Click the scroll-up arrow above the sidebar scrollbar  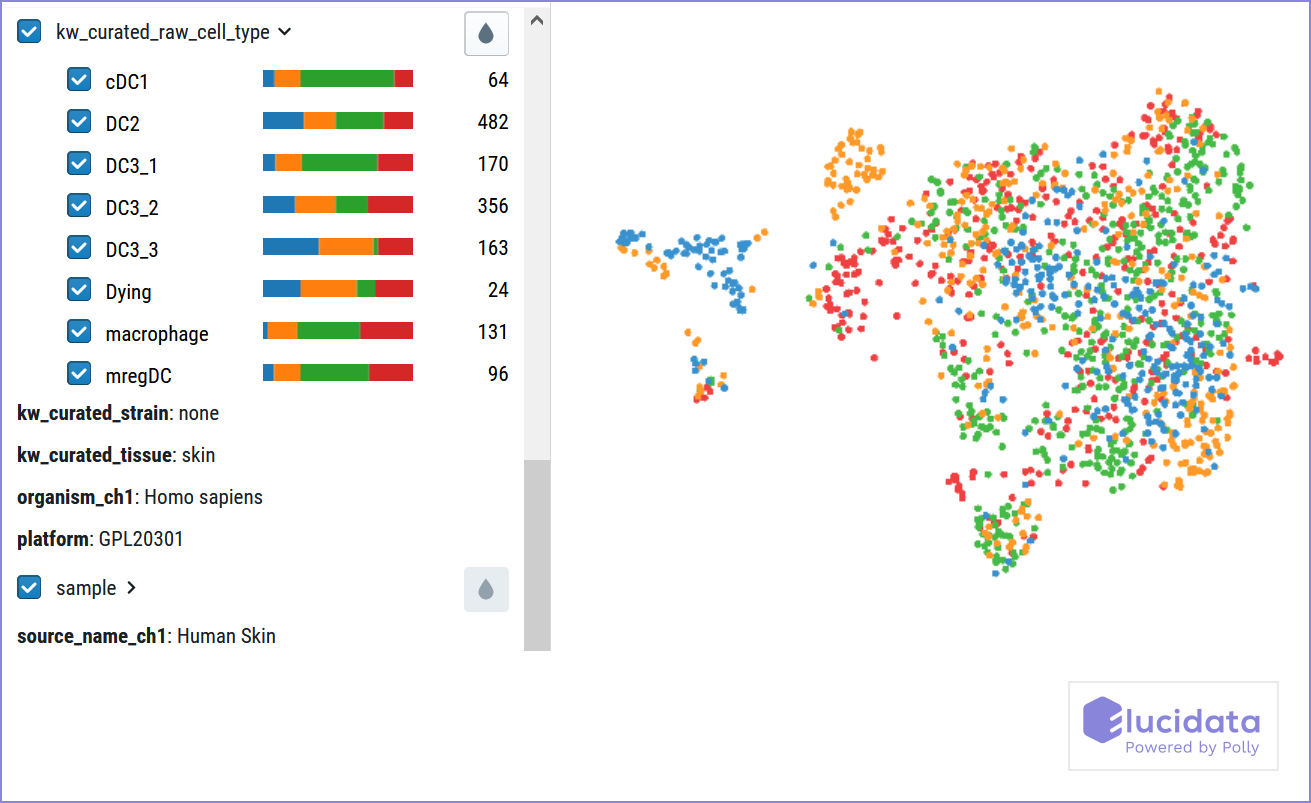[537, 18]
